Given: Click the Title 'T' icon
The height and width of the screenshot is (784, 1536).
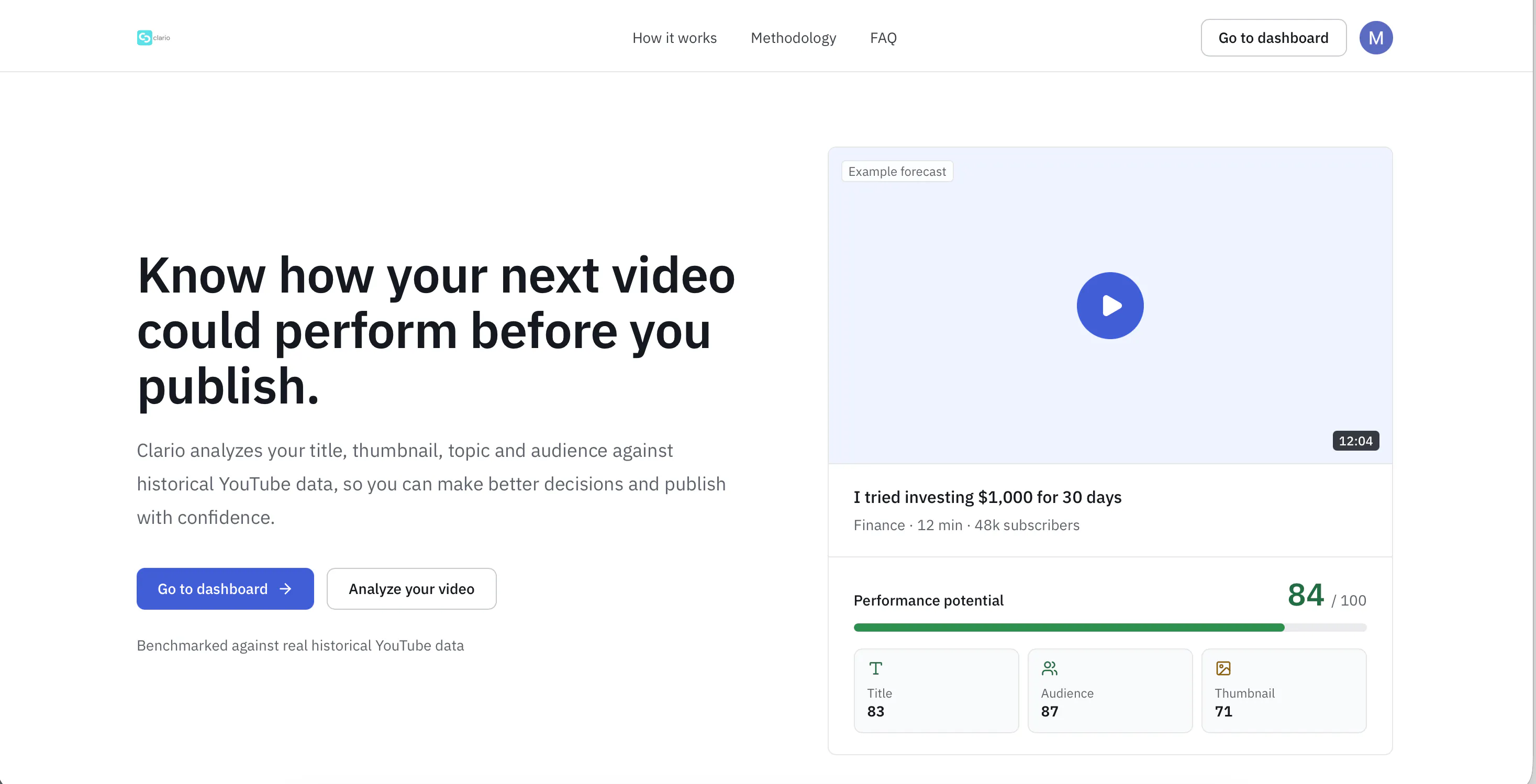Looking at the screenshot, I should click(x=875, y=668).
